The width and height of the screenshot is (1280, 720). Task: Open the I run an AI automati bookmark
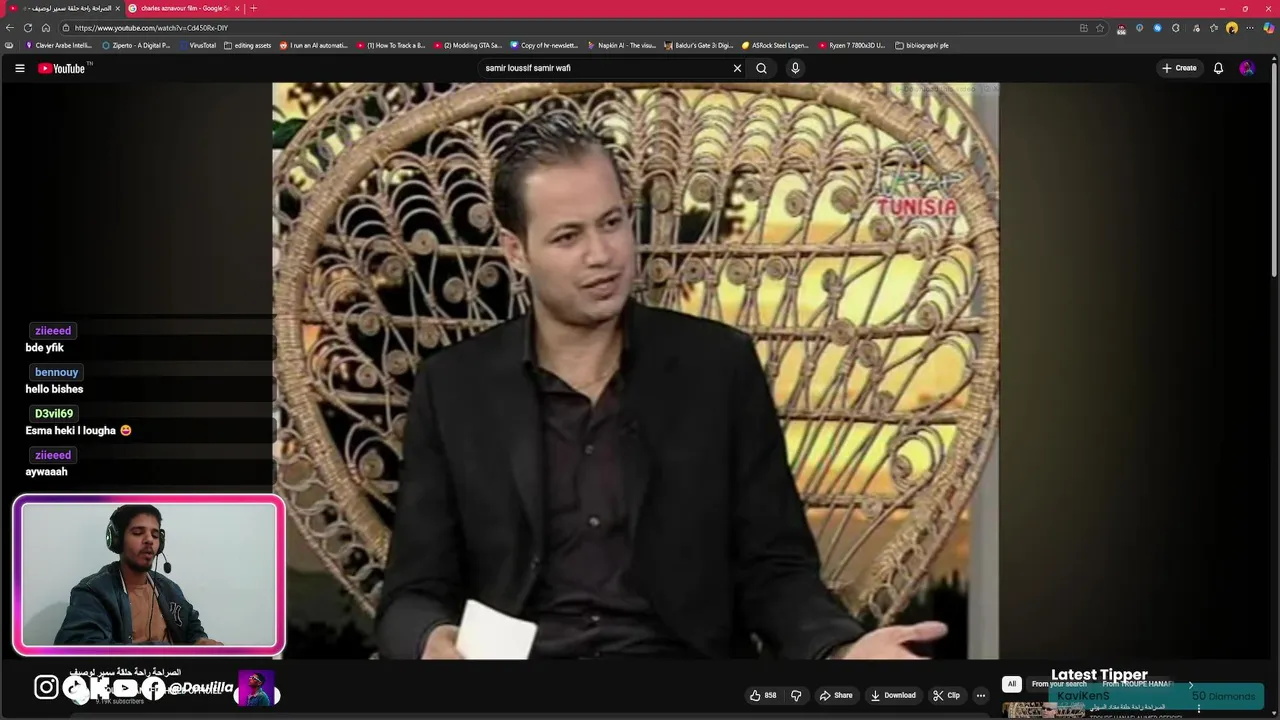tap(314, 45)
